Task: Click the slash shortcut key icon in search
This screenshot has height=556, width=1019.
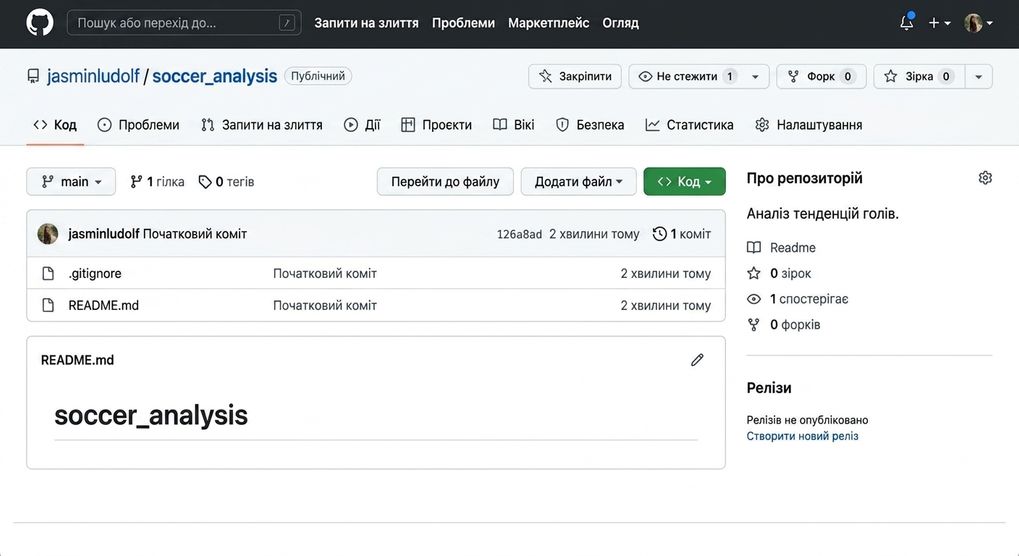Action: (x=287, y=23)
